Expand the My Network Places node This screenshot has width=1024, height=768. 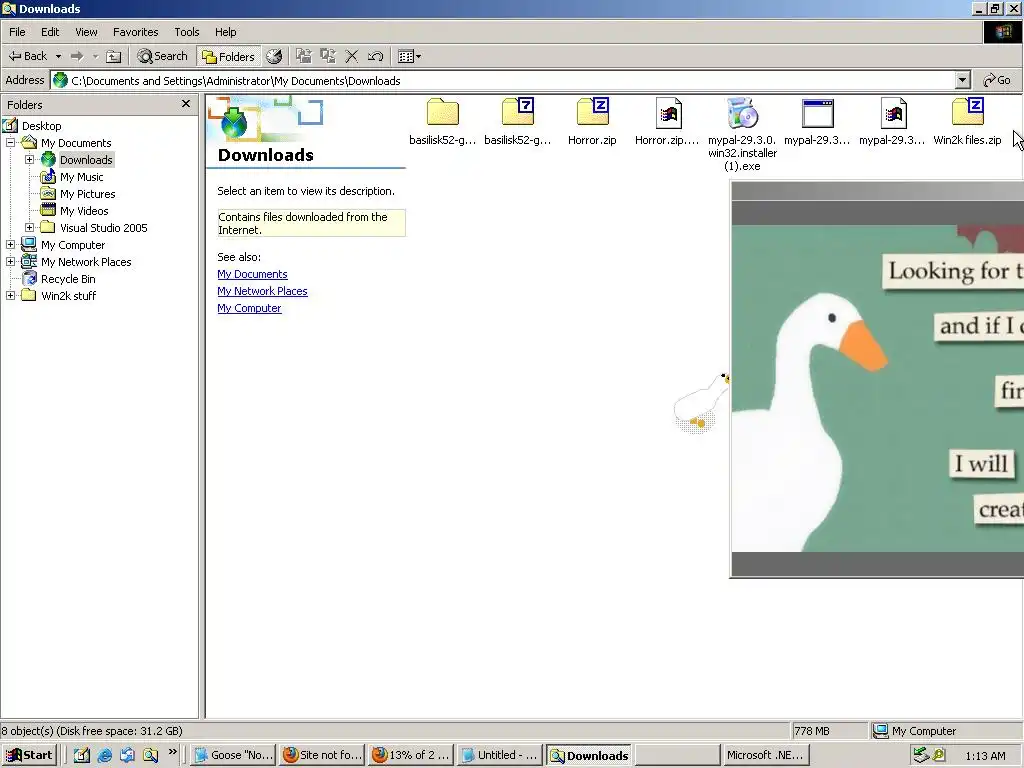[10, 261]
